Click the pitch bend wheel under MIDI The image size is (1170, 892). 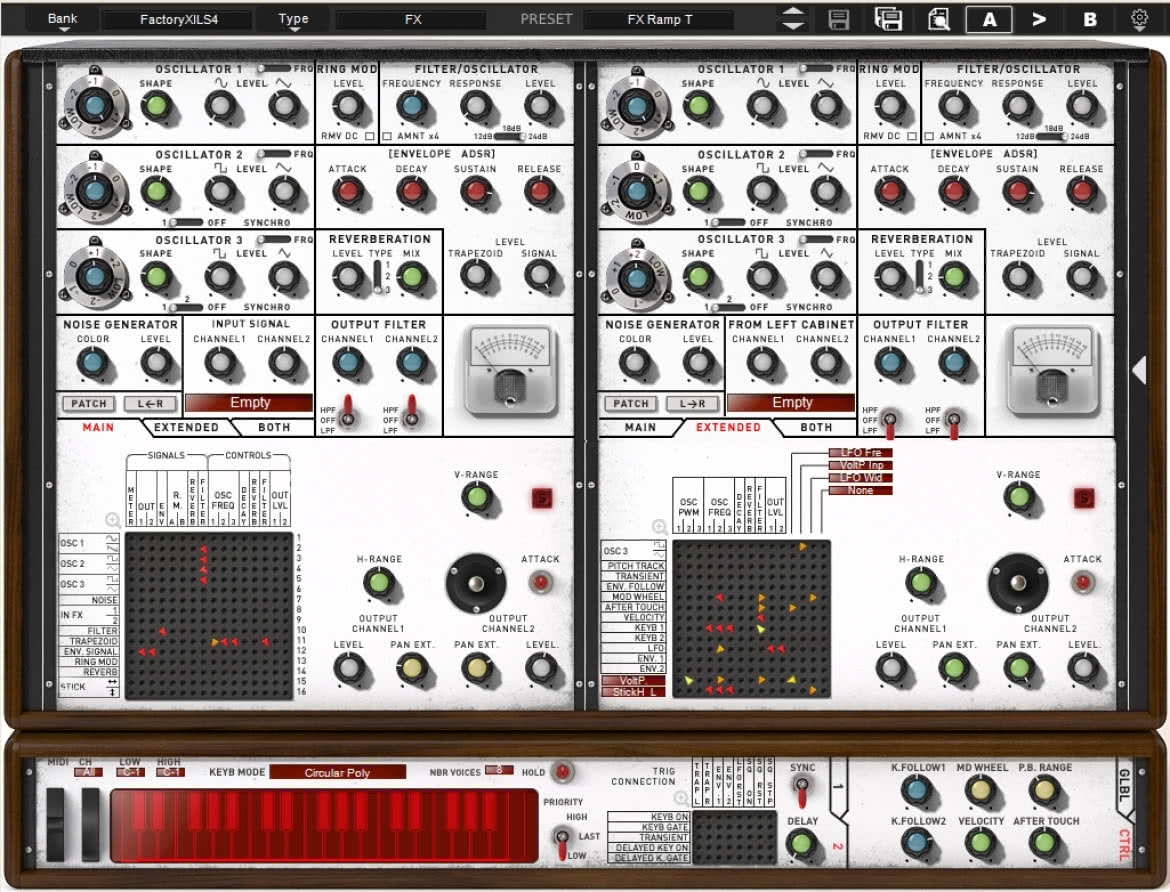pos(56,823)
